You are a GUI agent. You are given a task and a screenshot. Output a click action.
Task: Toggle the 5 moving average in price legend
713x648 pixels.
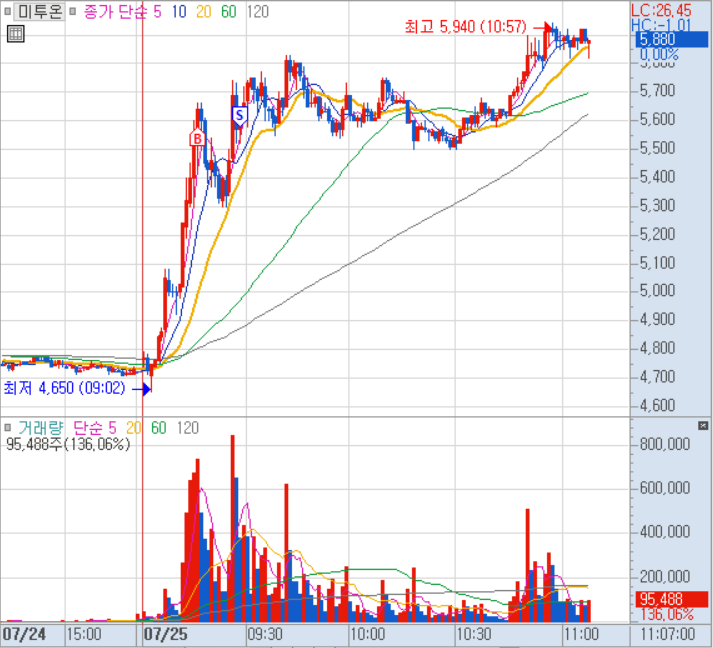click(158, 12)
